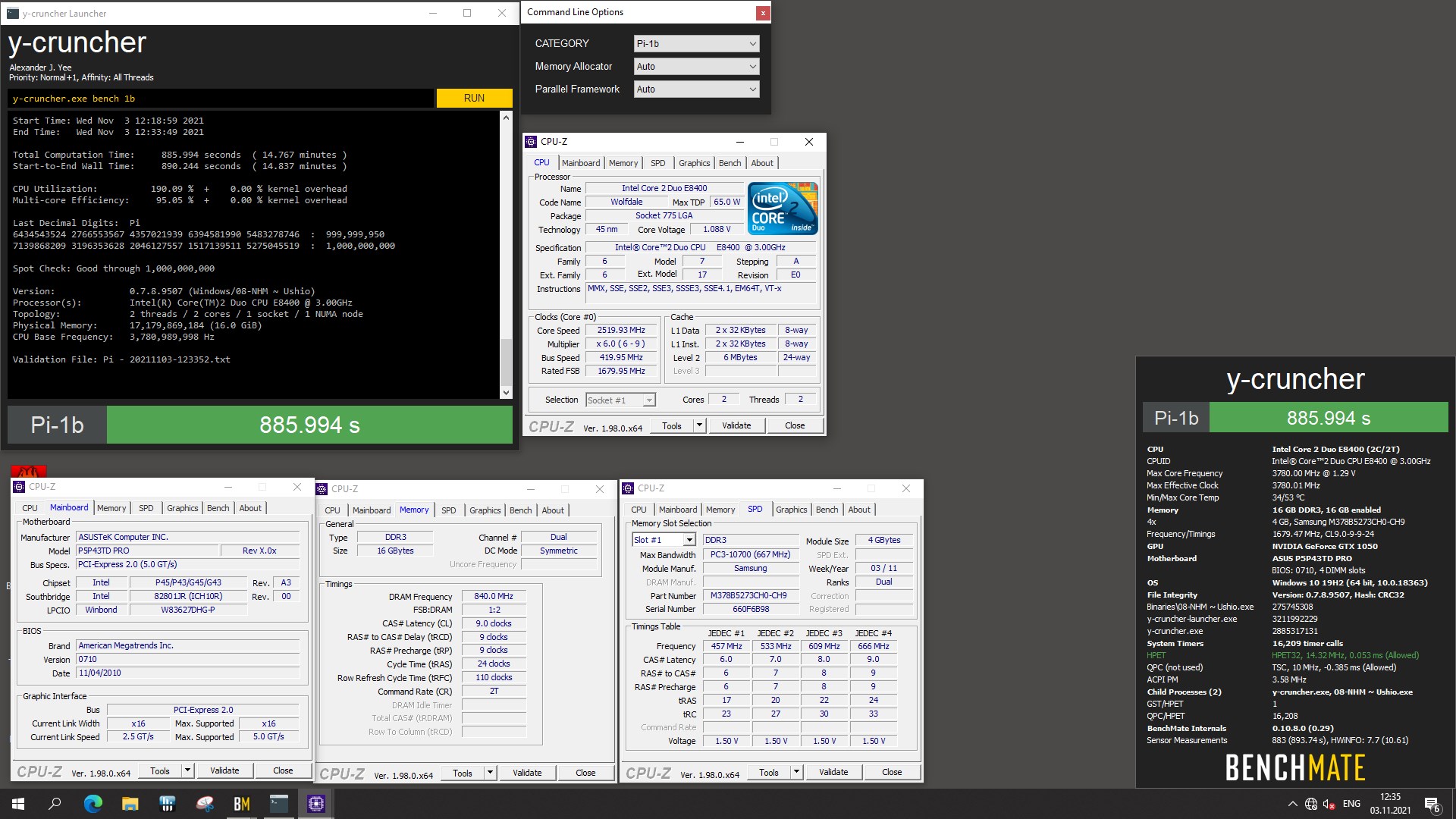The height and width of the screenshot is (819, 1456).
Task: Select the purple CPU-Z taskbar icon
Action: pyautogui.click(x=315, y=804)
